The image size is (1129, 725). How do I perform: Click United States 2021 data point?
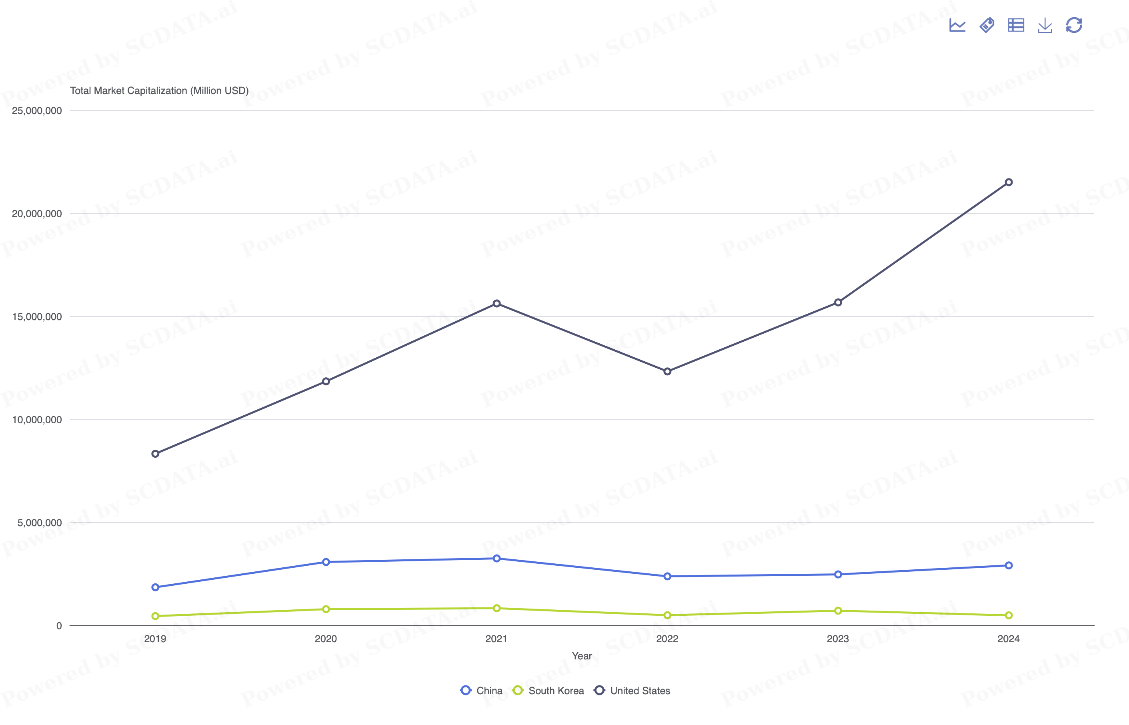coord(497,303)
